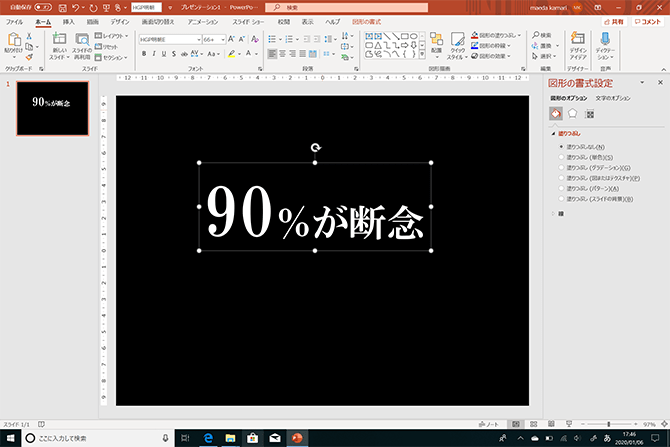
Task: Open the Slide Show (スライドショー) ribbon tab
Action: click(x=248, y=22)
